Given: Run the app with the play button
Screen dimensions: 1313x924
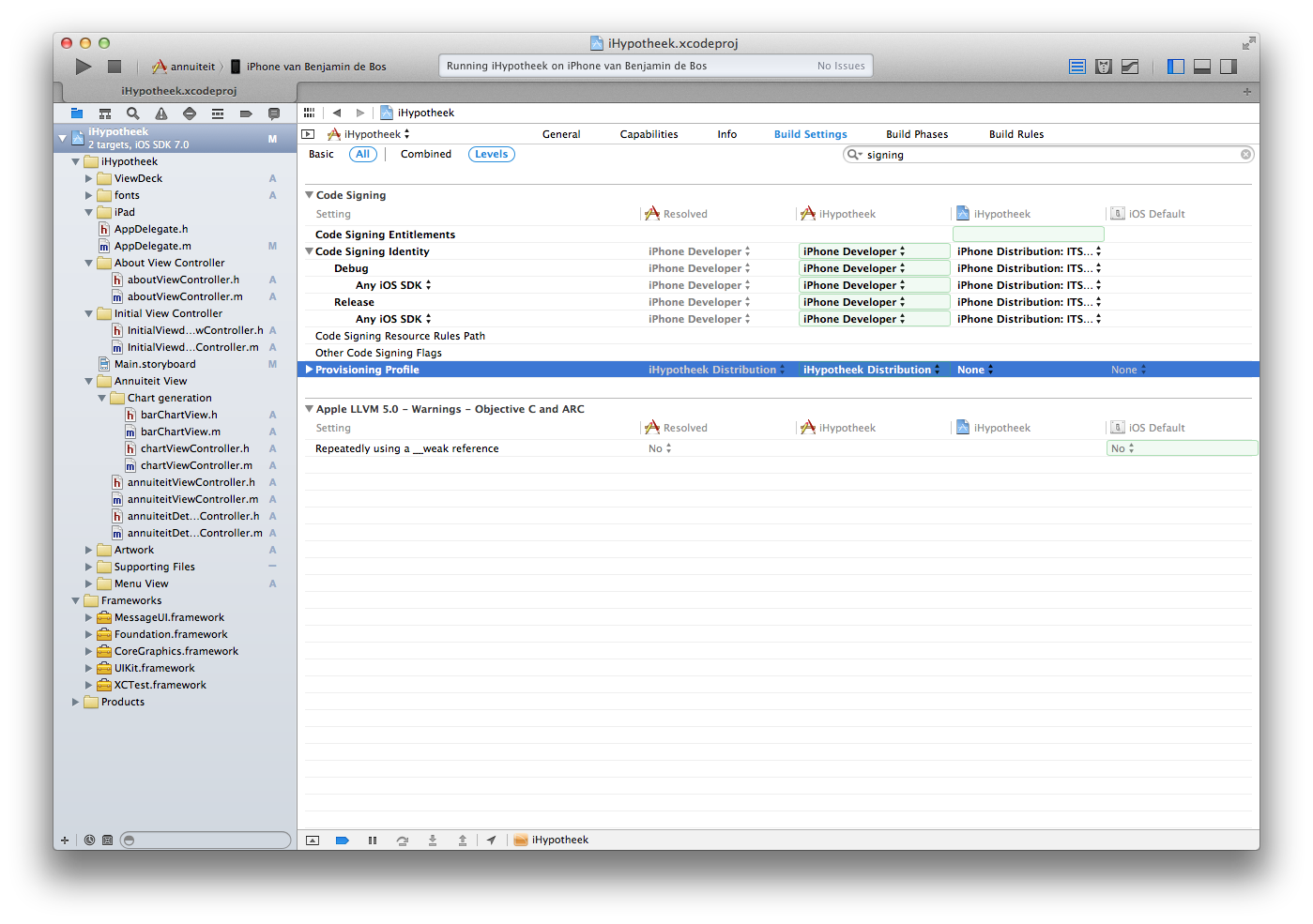Looking at the screenshot, I should pyautogui.click(x=84, y=67).
